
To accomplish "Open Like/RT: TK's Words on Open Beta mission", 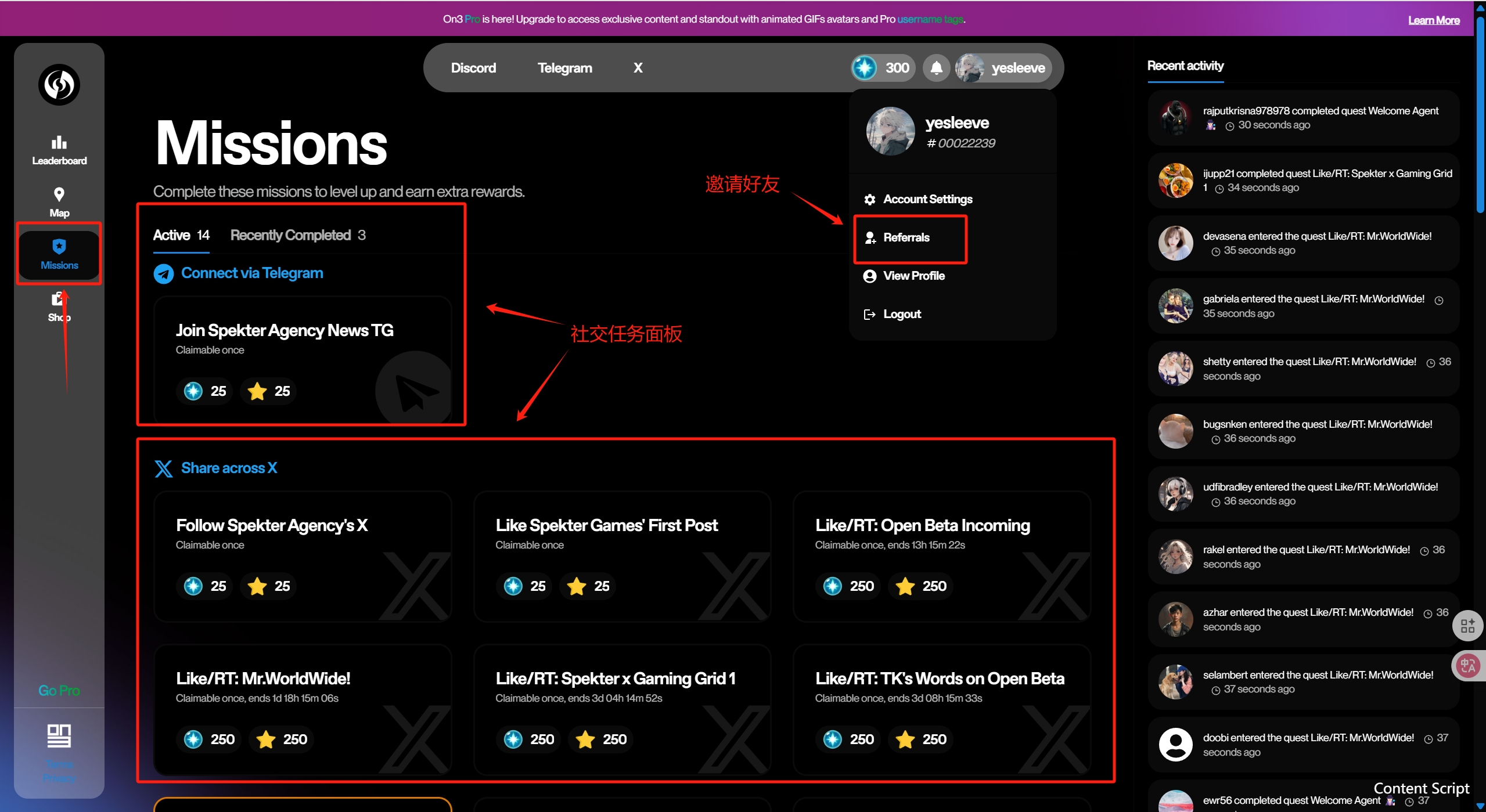I will coord(942,709).
